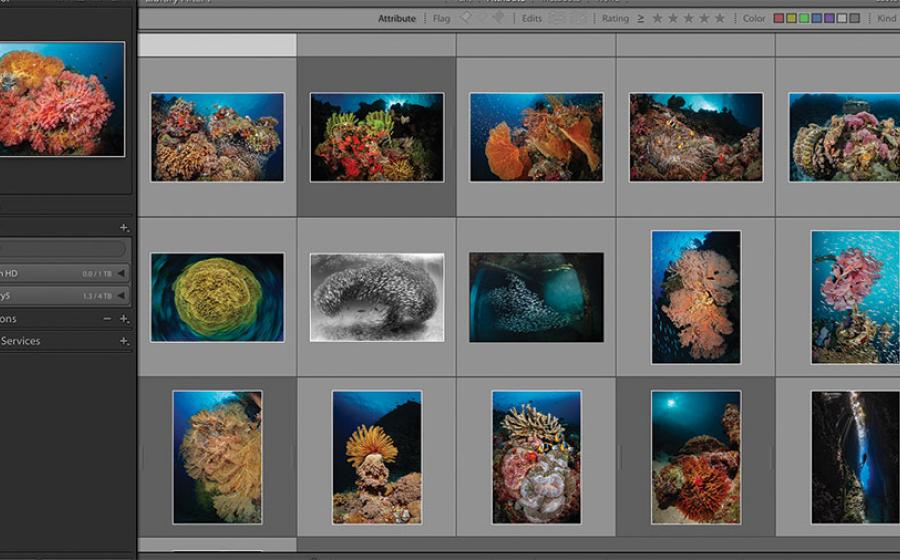Screen dimensions: 900x560
Task: Set the rating filter to five stars
Action: pyautogui.click(x=720, y=18)
